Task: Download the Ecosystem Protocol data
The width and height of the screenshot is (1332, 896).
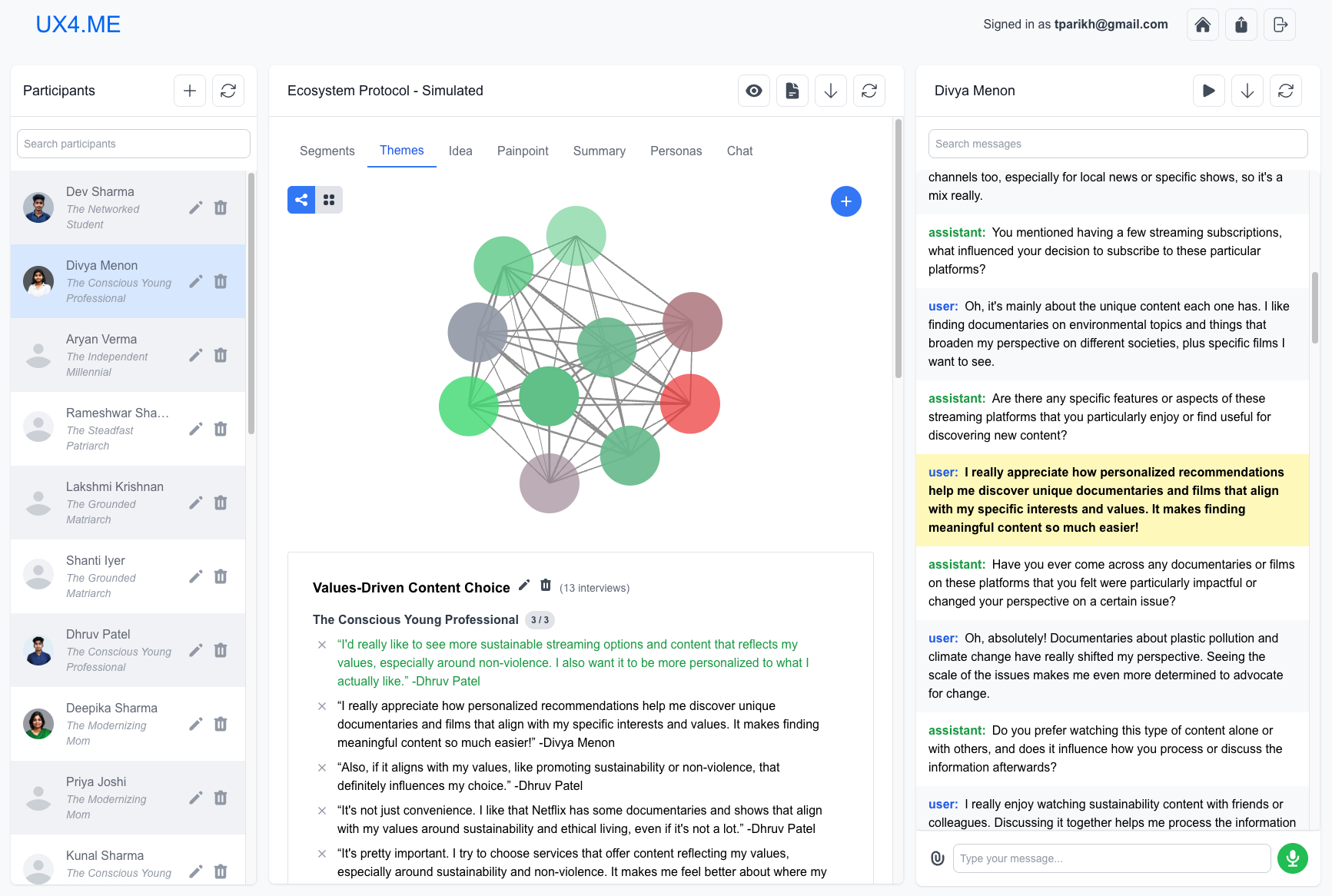Action: point(830,91)
